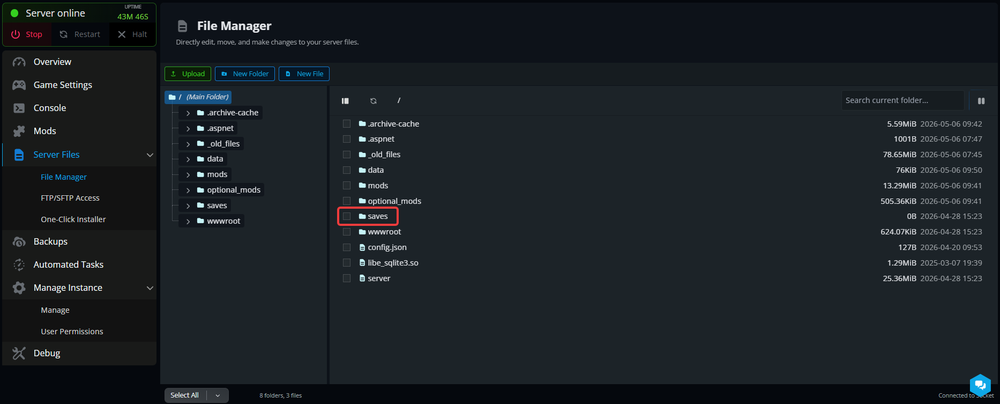Click the .archive-cache folder icon in file list

click(362, 124)
